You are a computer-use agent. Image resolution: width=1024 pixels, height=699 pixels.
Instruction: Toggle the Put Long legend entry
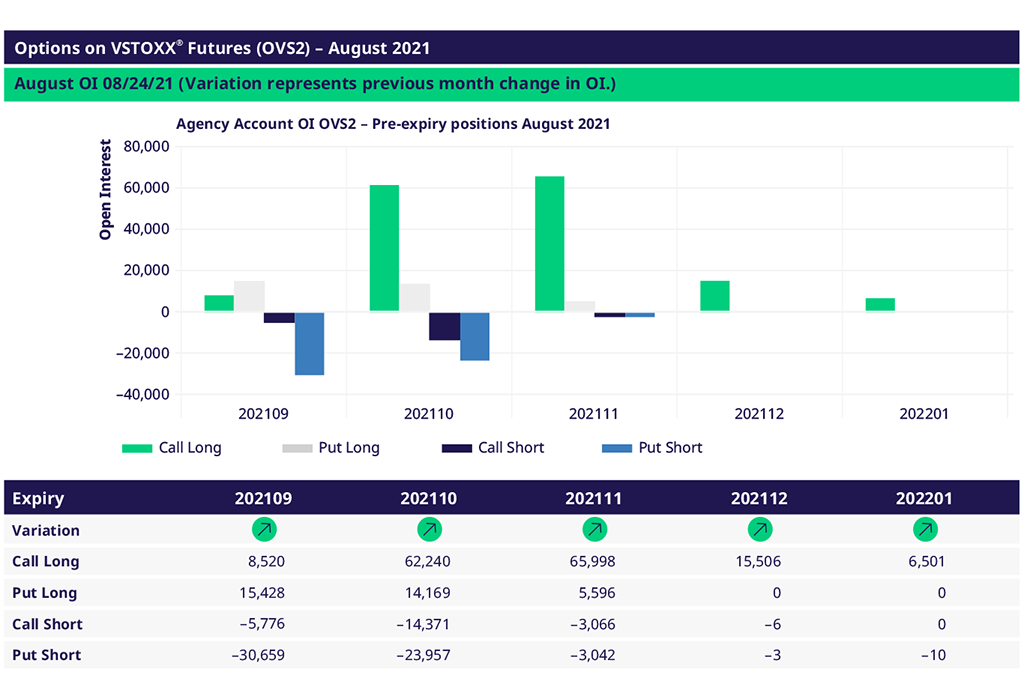[331, 448]
